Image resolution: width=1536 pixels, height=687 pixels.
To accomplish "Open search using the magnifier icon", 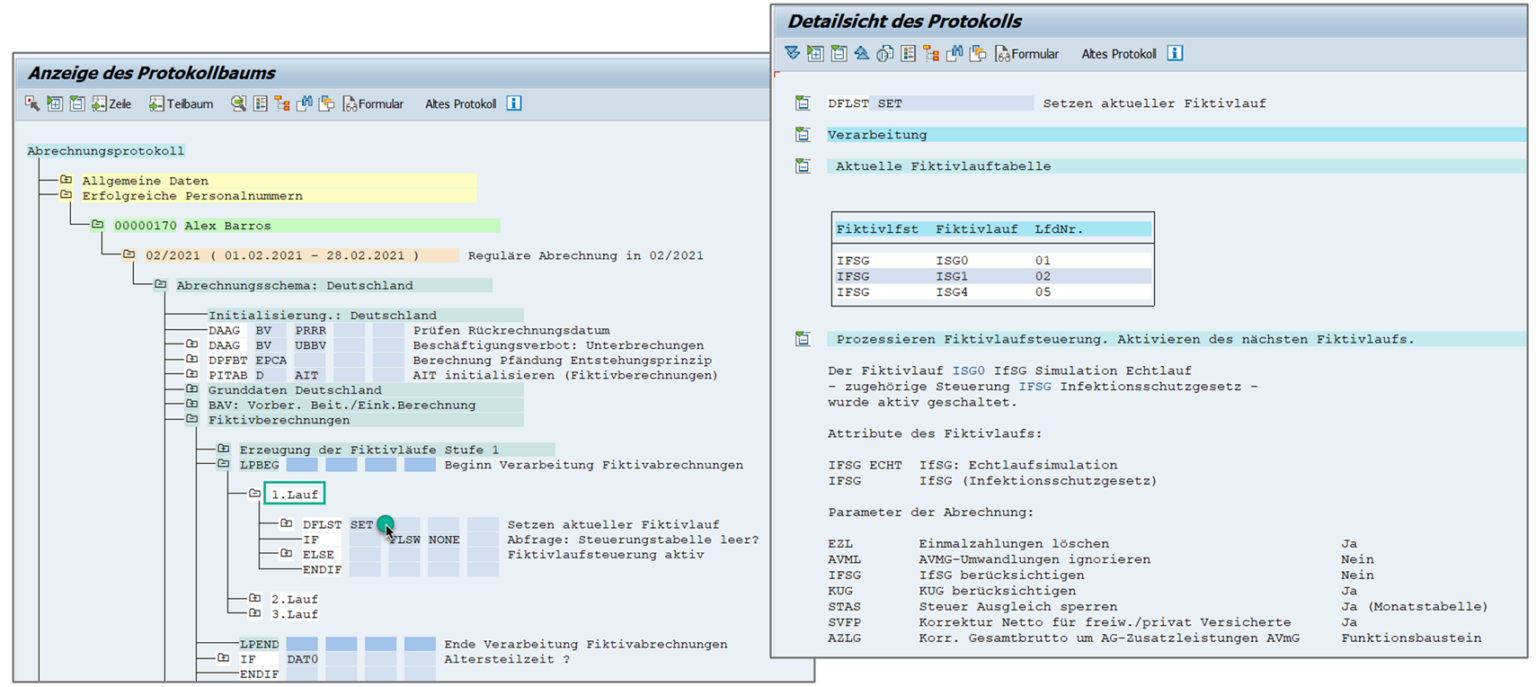I will pos(238,103).
